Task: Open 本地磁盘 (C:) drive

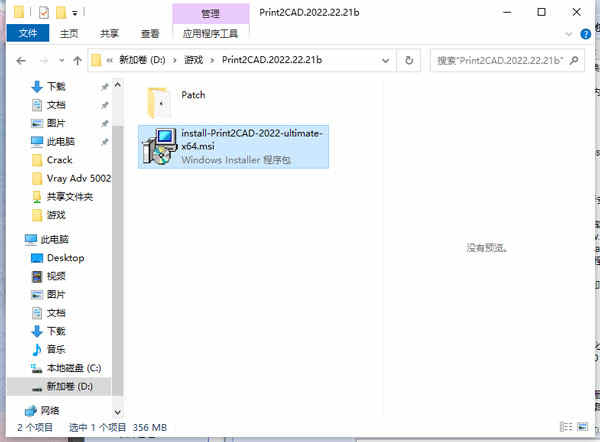Action: 73,368
